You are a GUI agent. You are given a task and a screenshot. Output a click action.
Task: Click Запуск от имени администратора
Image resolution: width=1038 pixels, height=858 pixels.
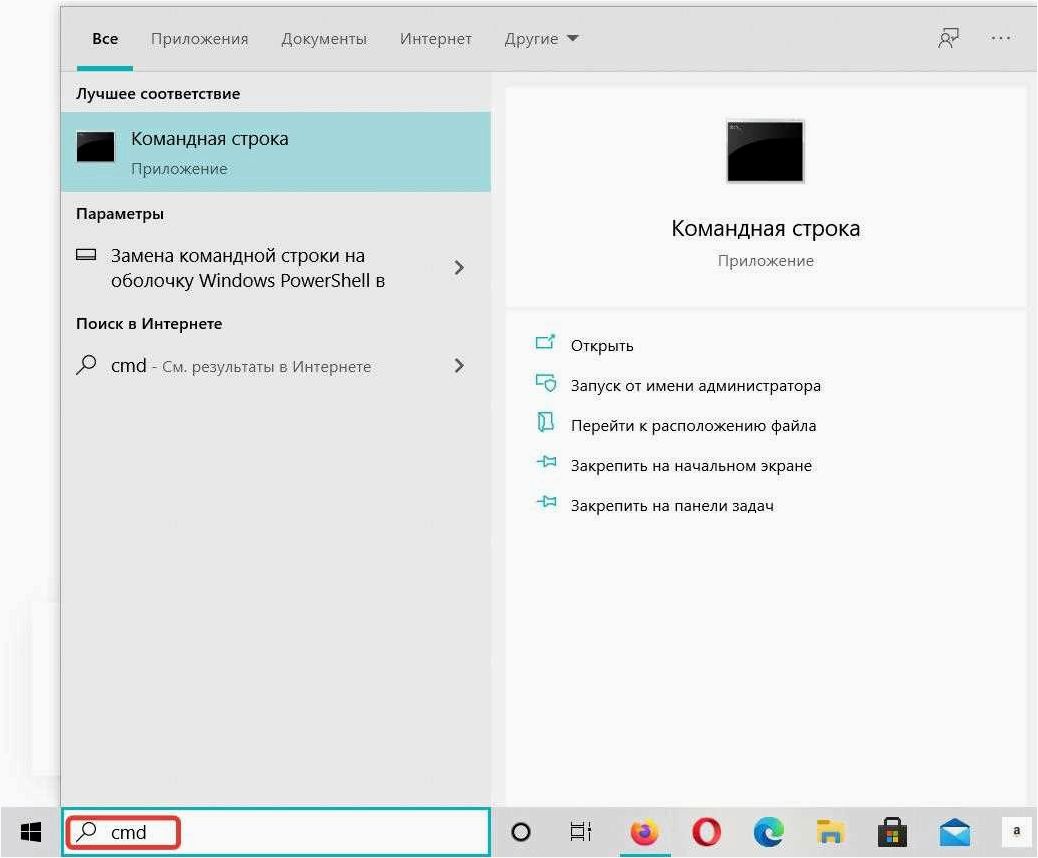(x=695, y=386)
